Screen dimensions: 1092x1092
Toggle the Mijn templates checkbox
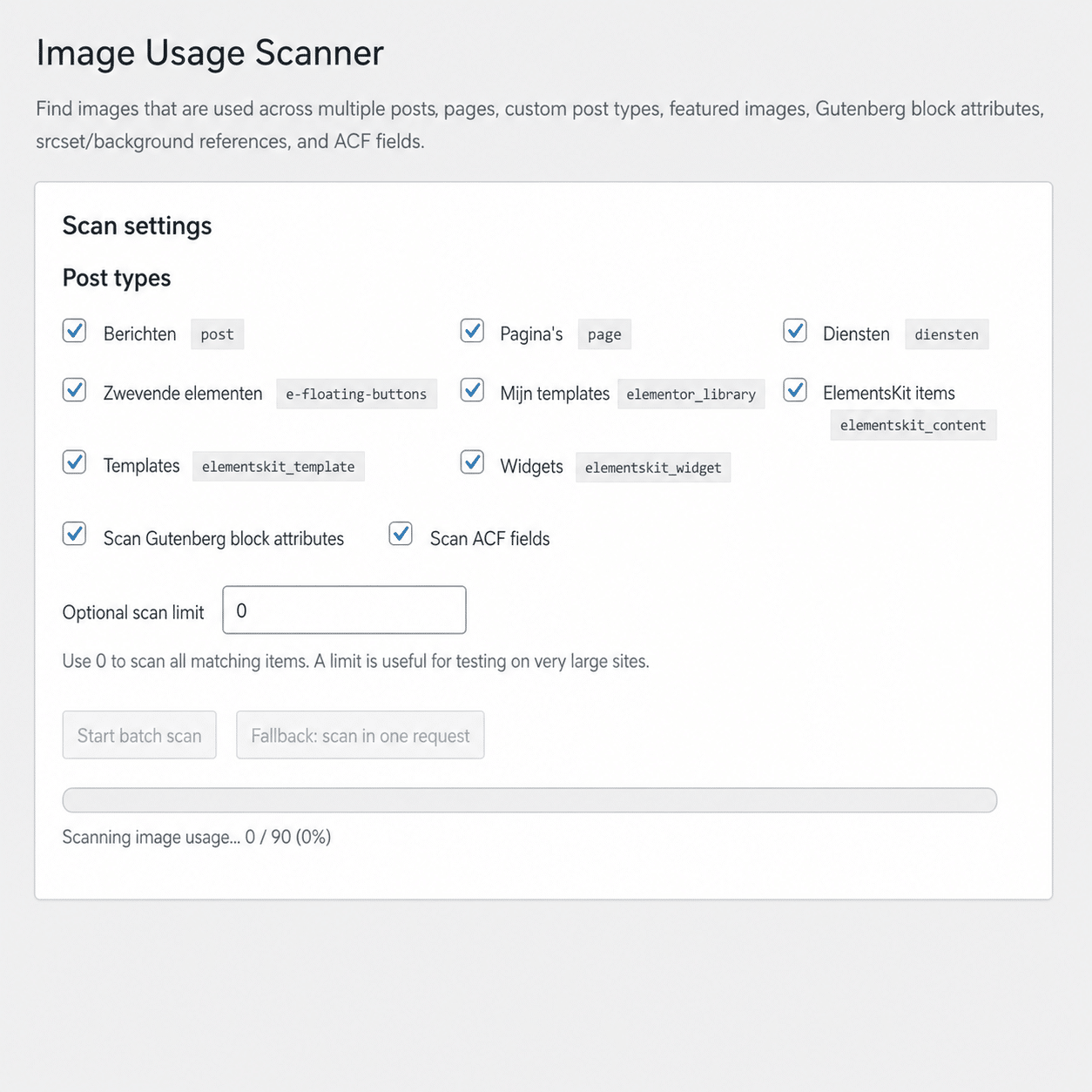tap(472, 391)
